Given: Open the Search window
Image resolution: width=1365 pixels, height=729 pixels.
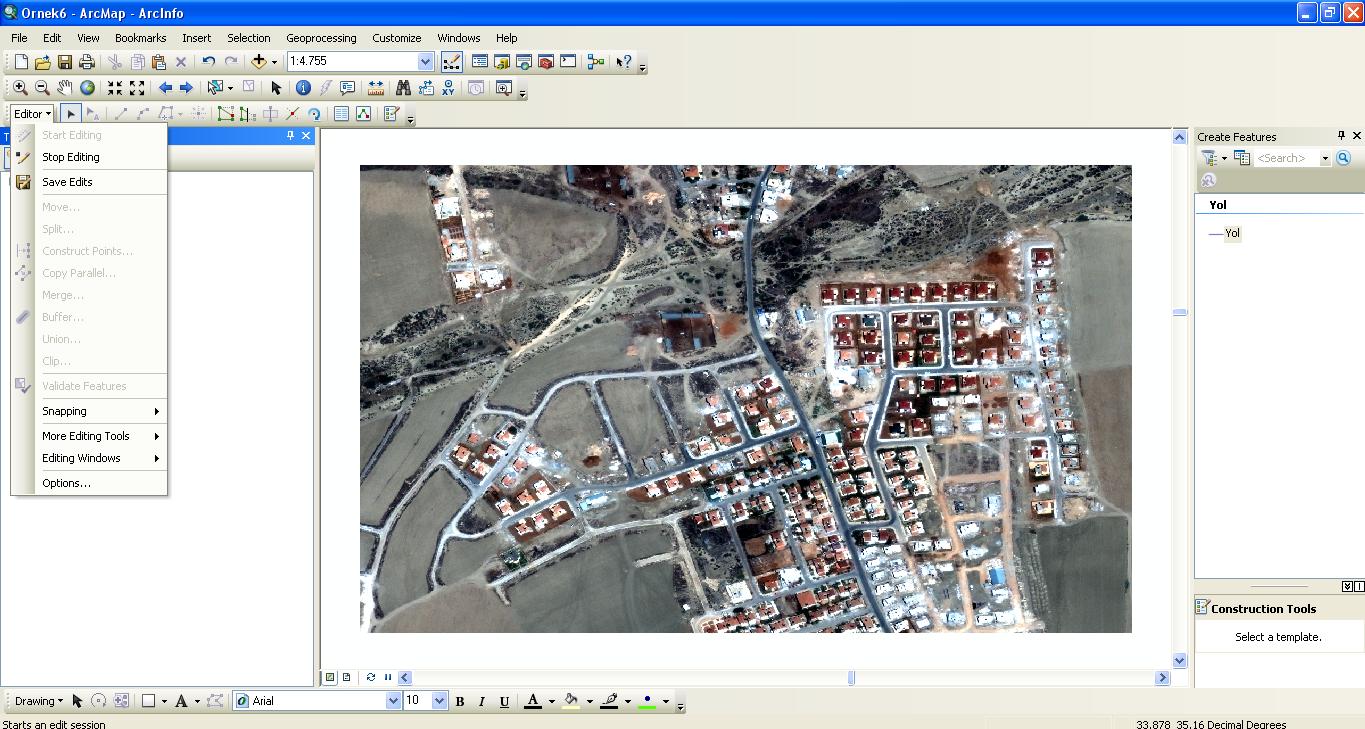Looking at the screenshot, I should pyautogui.click(x=524, y=62).
